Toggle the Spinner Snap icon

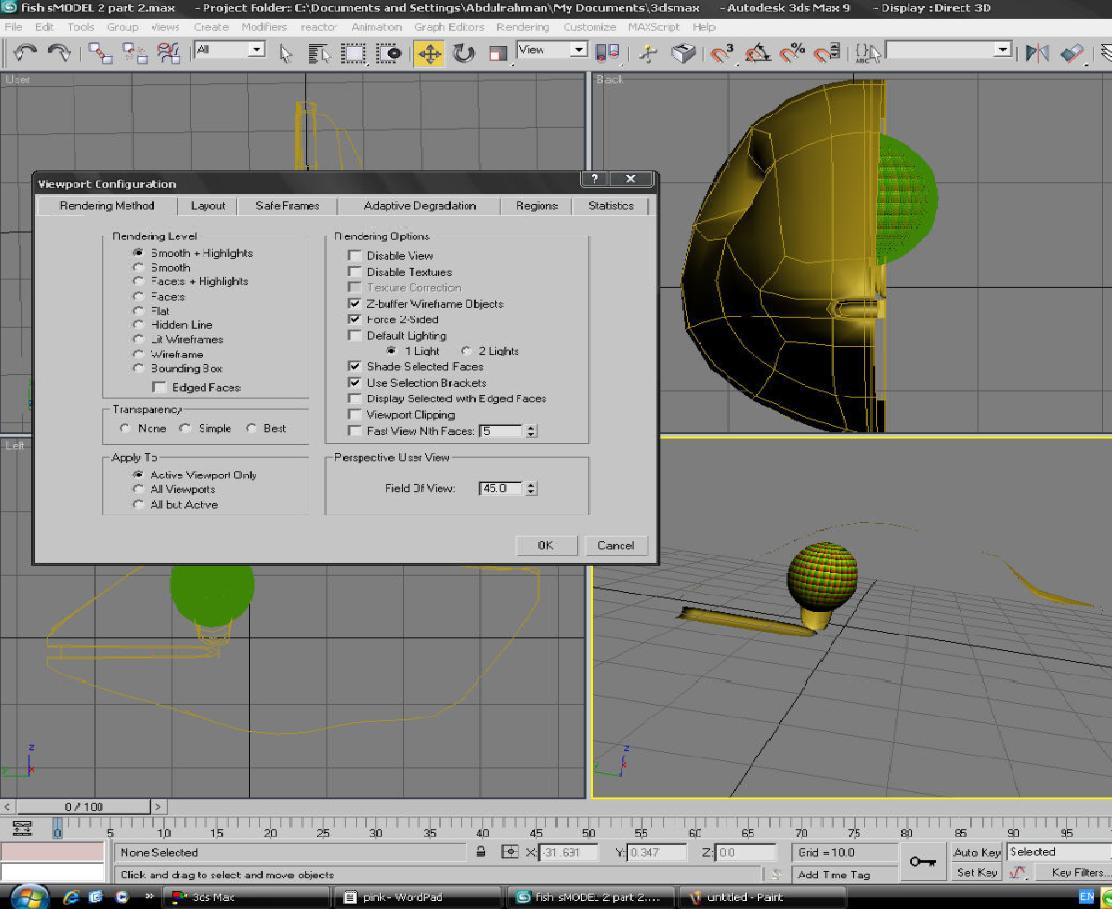[827, 54]
